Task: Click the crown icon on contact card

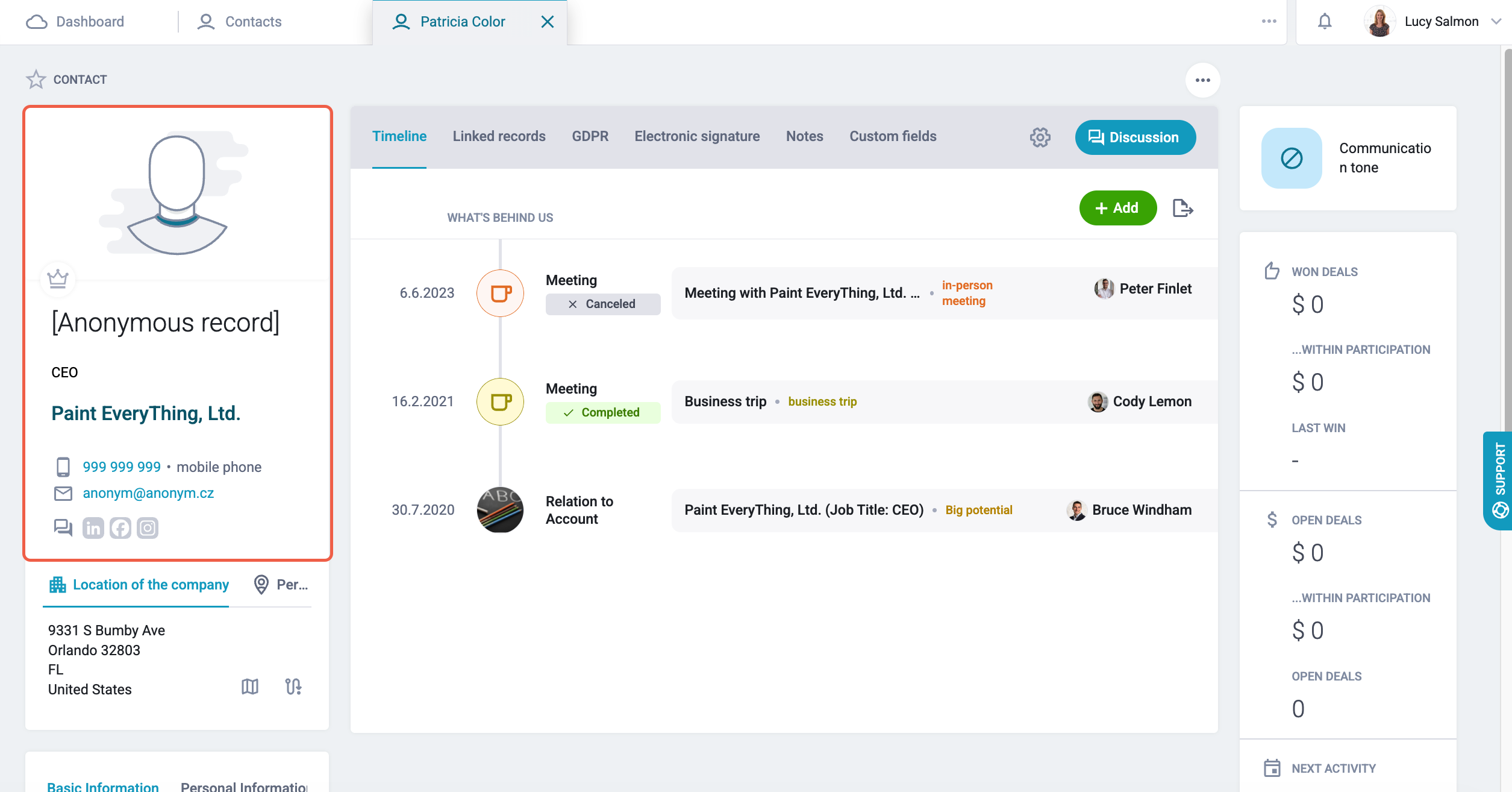Action: pos(58,279)
